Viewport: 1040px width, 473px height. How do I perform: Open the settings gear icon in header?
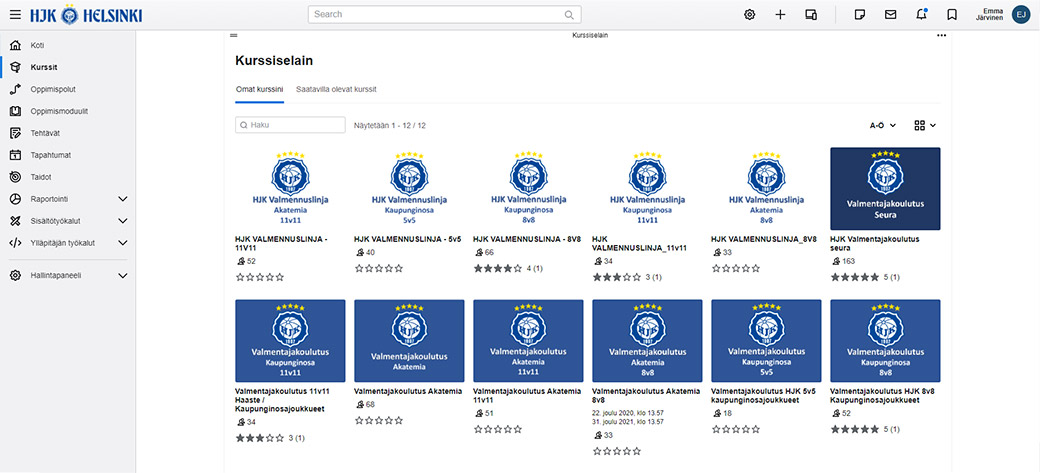749,15
